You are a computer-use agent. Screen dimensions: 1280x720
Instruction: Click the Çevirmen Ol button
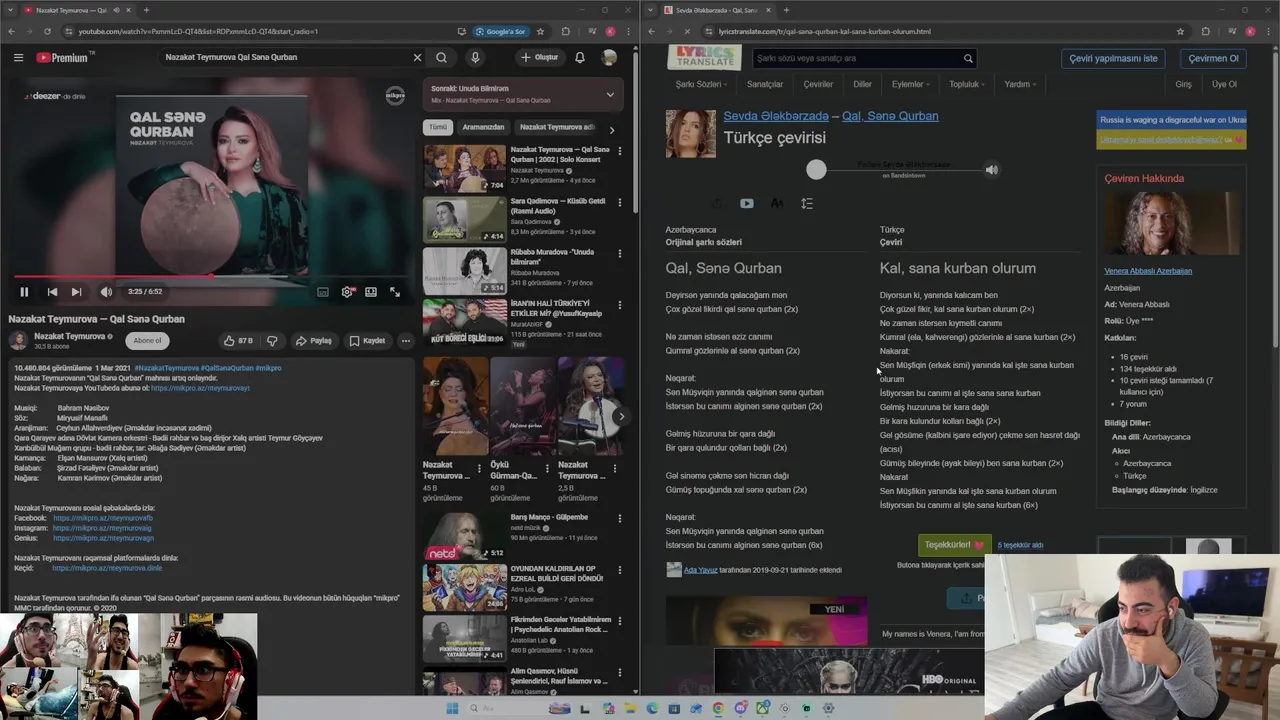(x=1213, y=58)
